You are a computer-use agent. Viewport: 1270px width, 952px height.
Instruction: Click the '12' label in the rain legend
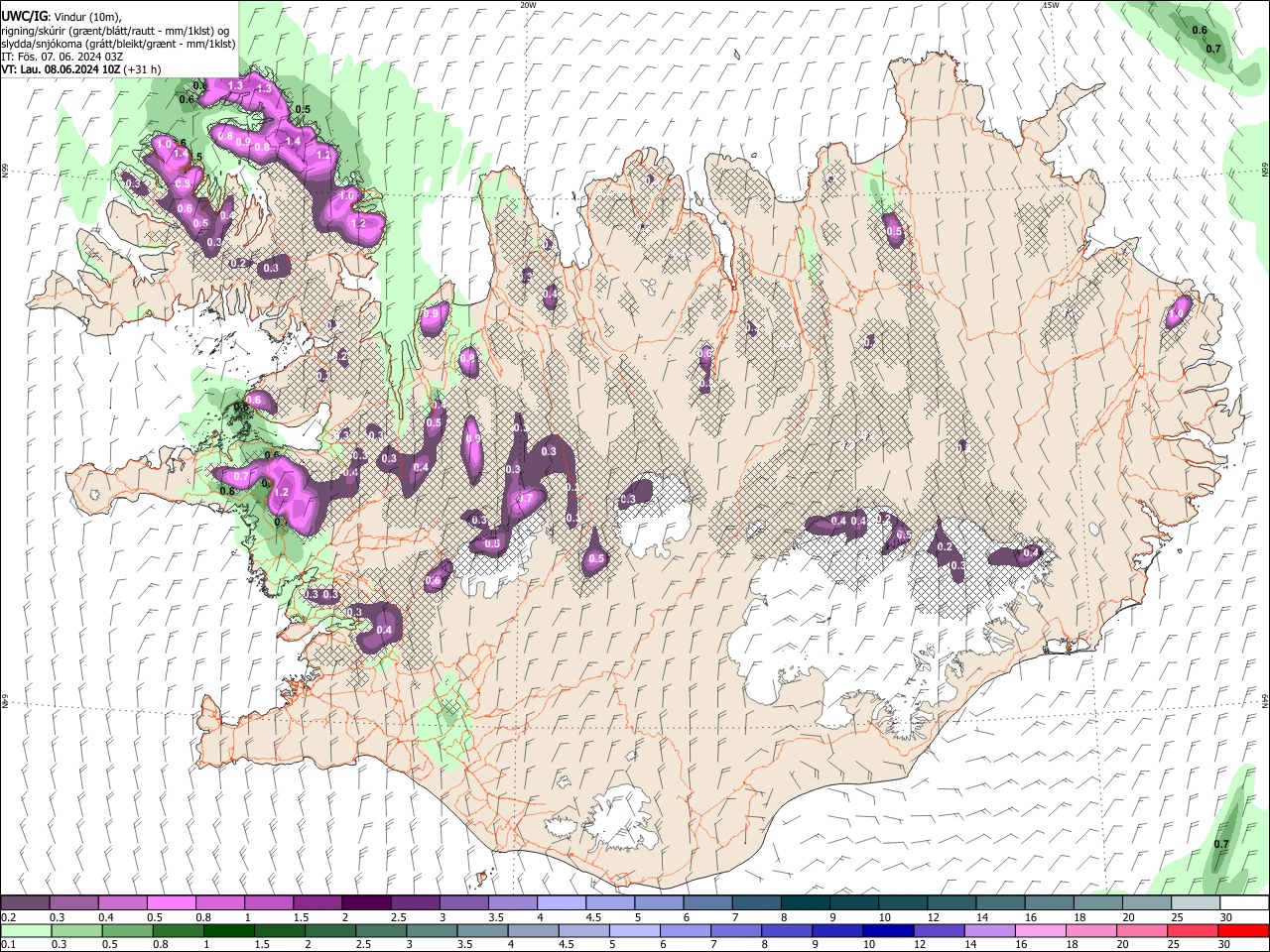coord(921,944)
